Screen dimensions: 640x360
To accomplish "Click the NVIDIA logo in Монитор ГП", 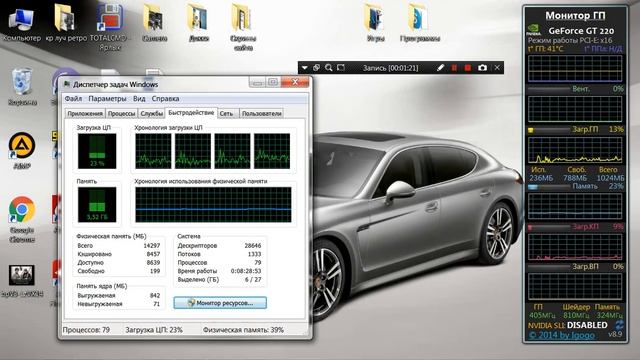I will [x=534, y=30].
